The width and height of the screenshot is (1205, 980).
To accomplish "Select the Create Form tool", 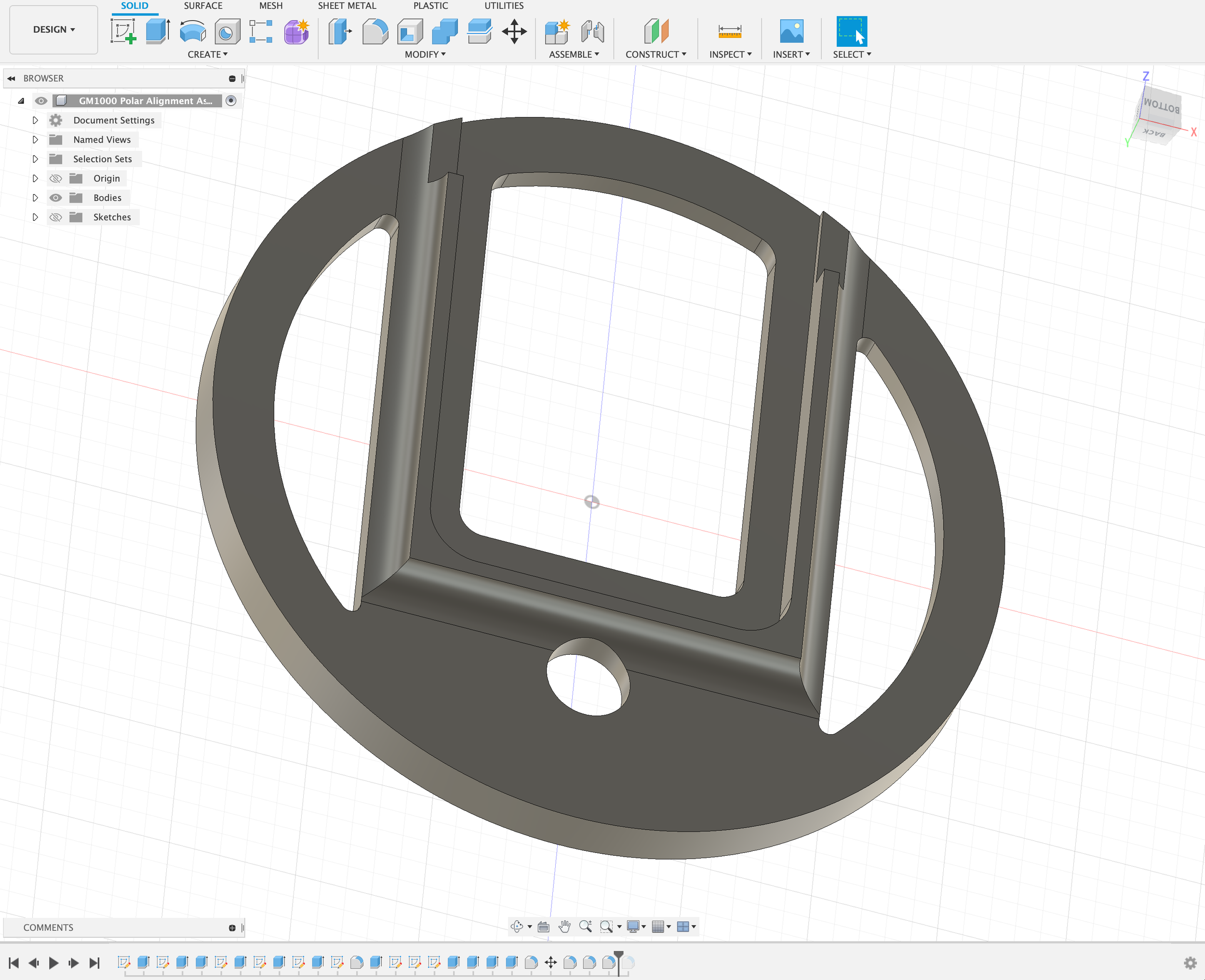I will click(x=296, y=31).
